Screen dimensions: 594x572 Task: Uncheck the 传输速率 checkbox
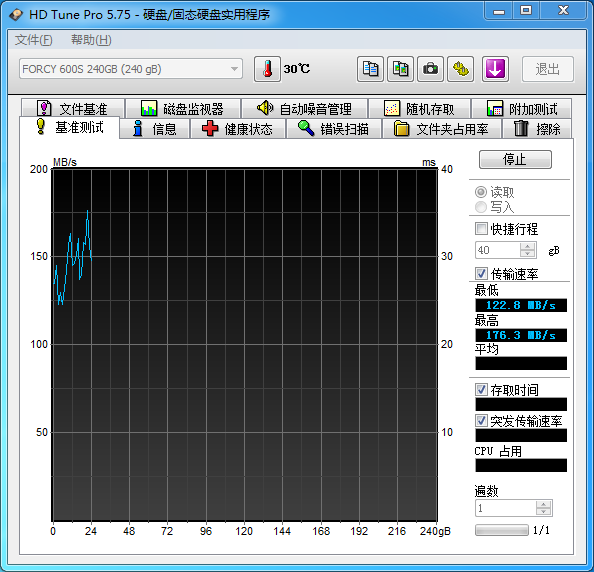pyautogui.click(x=481, y=273)
